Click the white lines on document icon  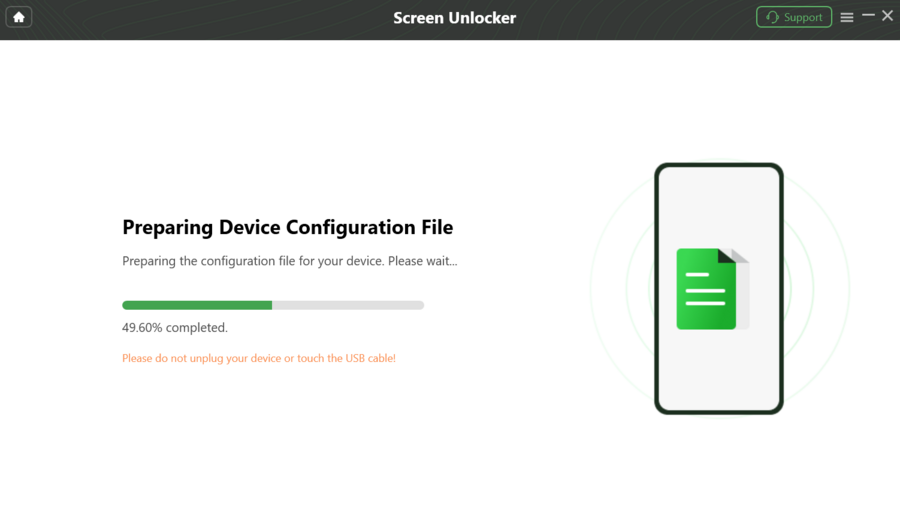705,289
